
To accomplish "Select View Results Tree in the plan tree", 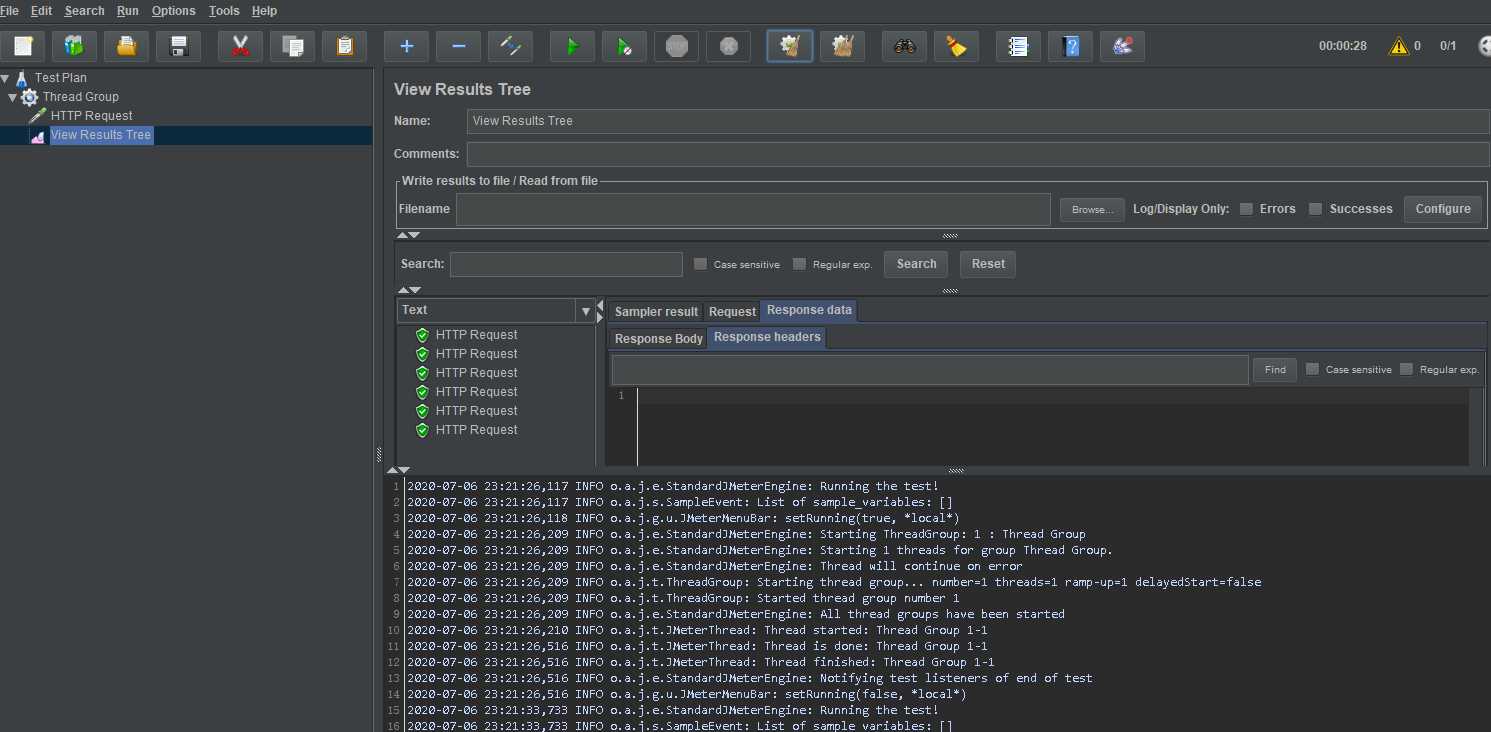I will pyautogui.click(x=100, y=135).
